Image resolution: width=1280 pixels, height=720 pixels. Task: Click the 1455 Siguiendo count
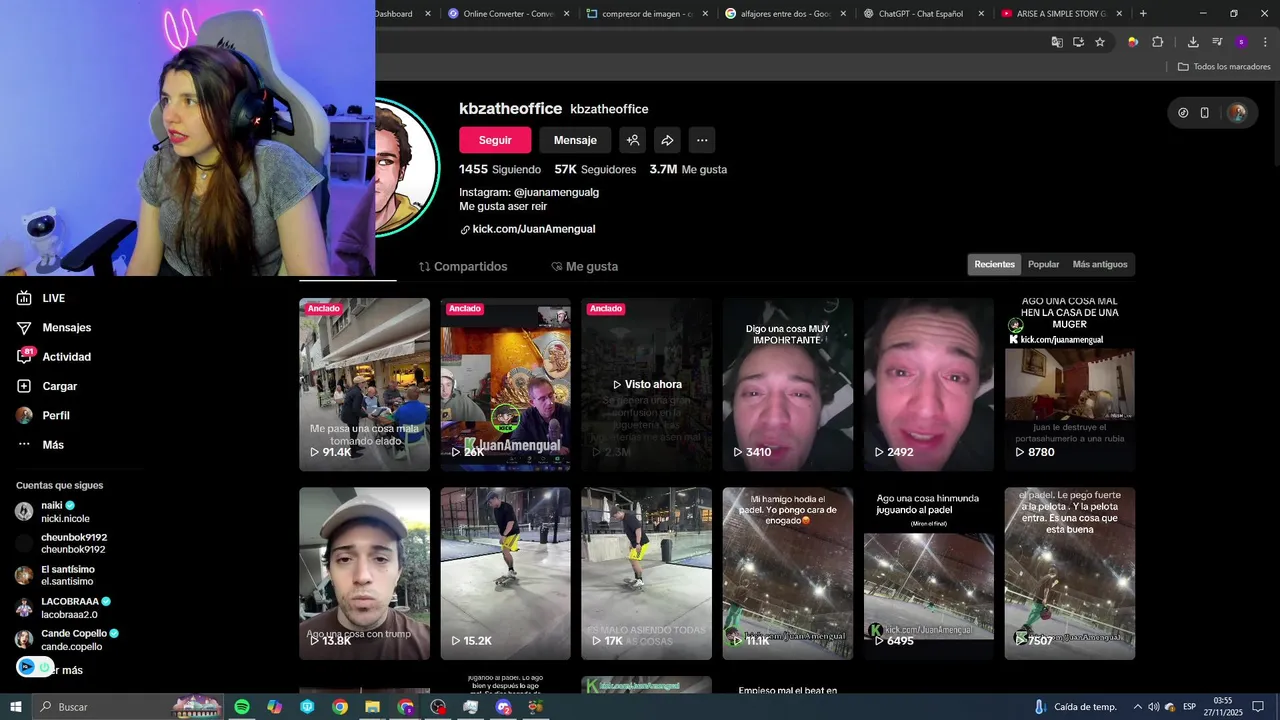tap(500, 170)
